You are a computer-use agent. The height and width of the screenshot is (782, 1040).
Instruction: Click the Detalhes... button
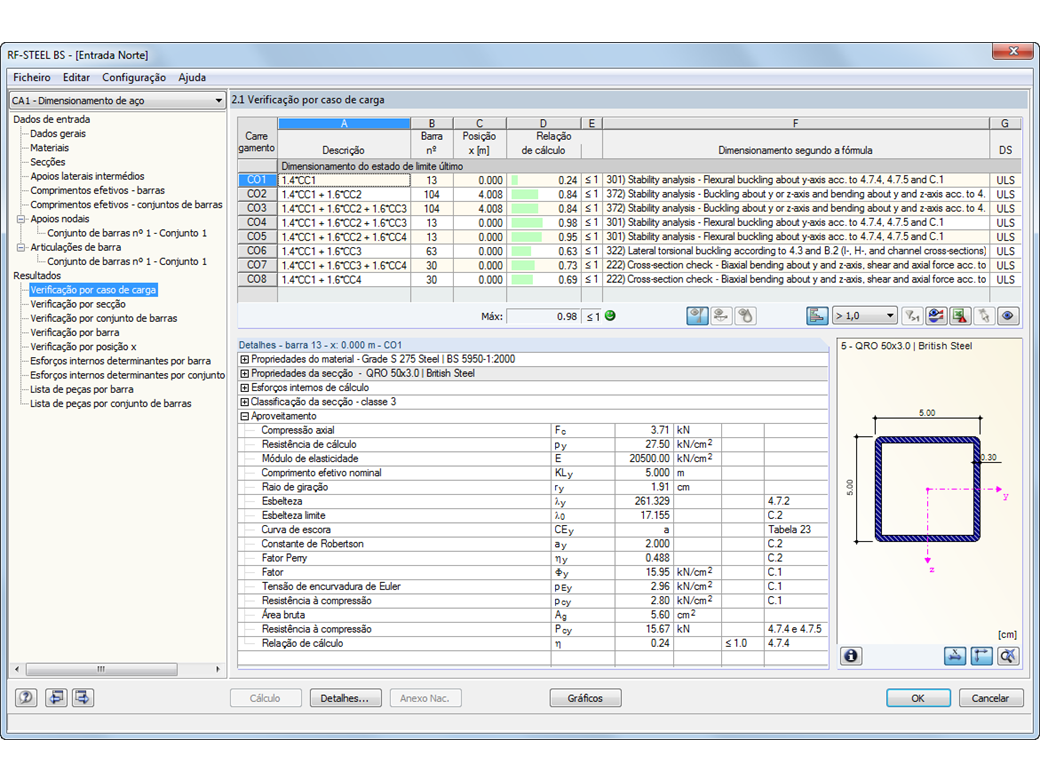344,698
